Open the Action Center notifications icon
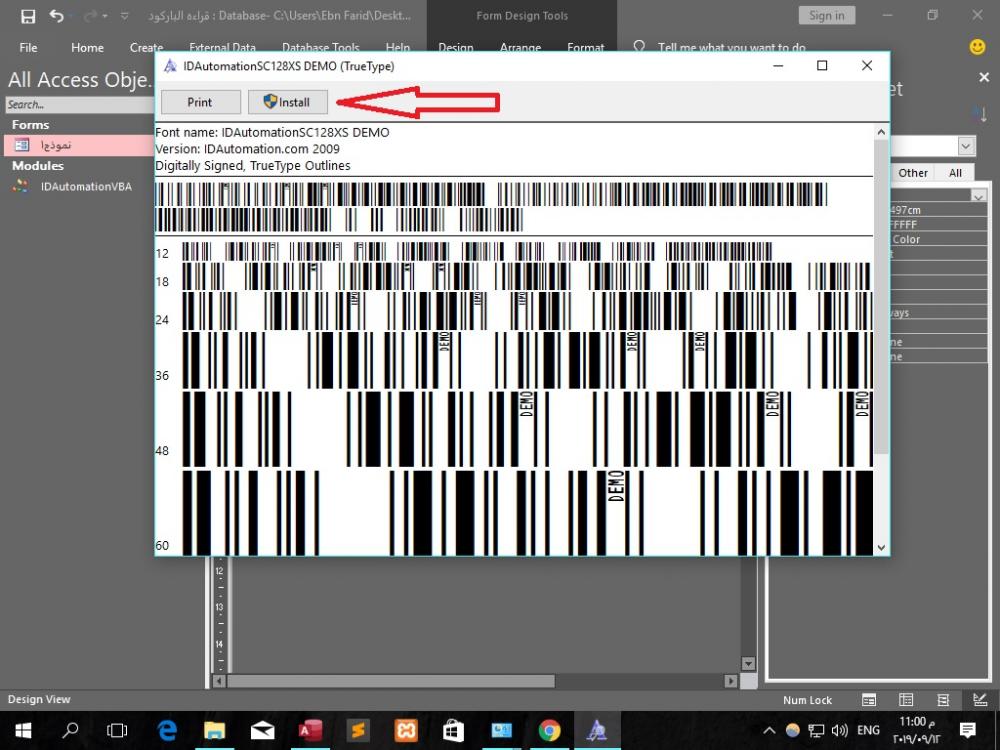 [x=967, y=730]
